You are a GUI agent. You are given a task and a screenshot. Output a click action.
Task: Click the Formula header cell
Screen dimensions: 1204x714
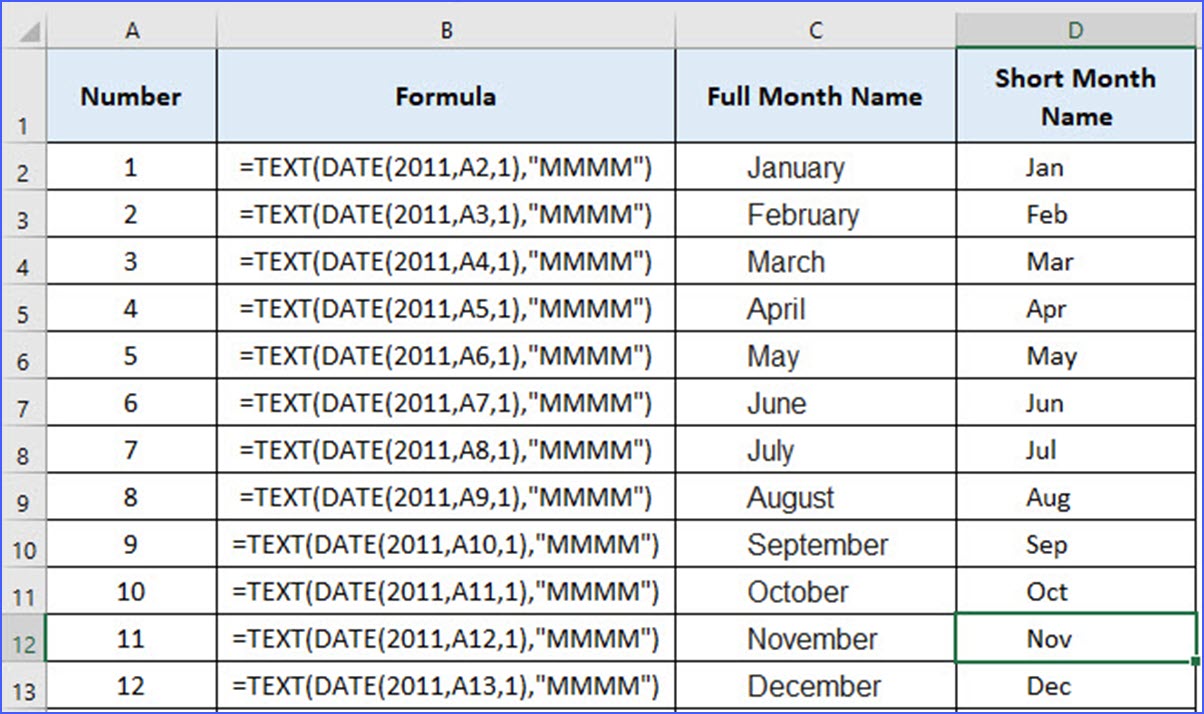[x=446, y=96]
